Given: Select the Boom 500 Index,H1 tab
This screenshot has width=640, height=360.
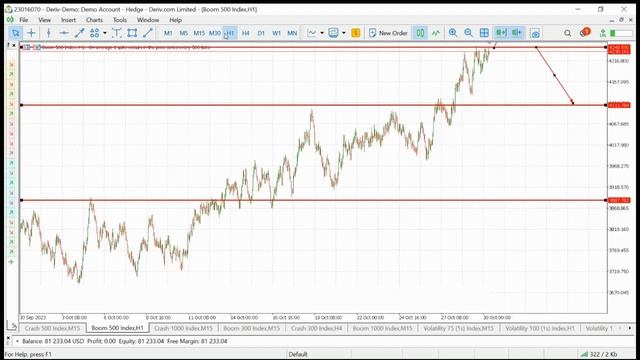Looking at the screenshot, I should coord(117,328).
